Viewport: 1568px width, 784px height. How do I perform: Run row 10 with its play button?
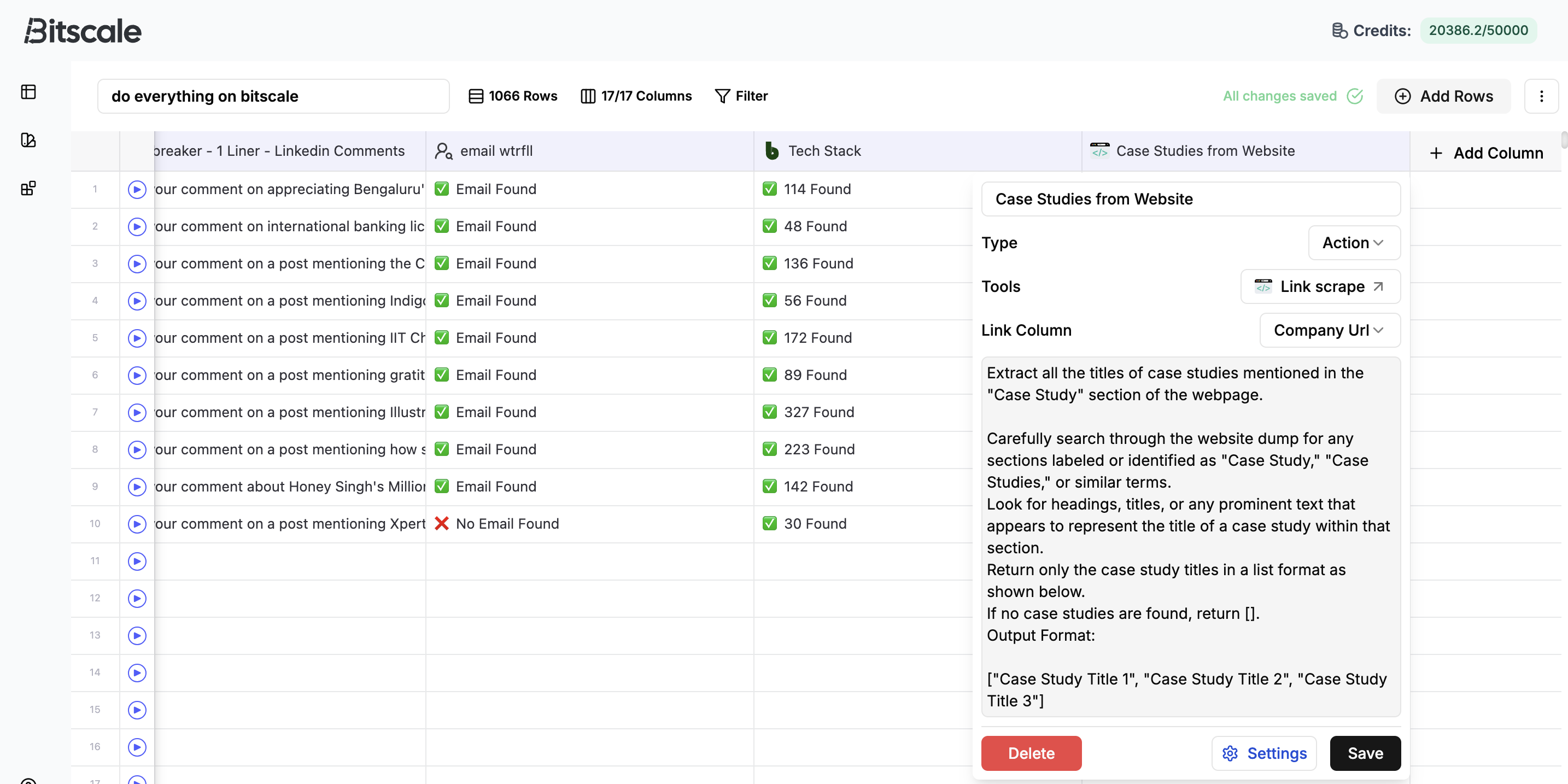[x=137, y=524]
